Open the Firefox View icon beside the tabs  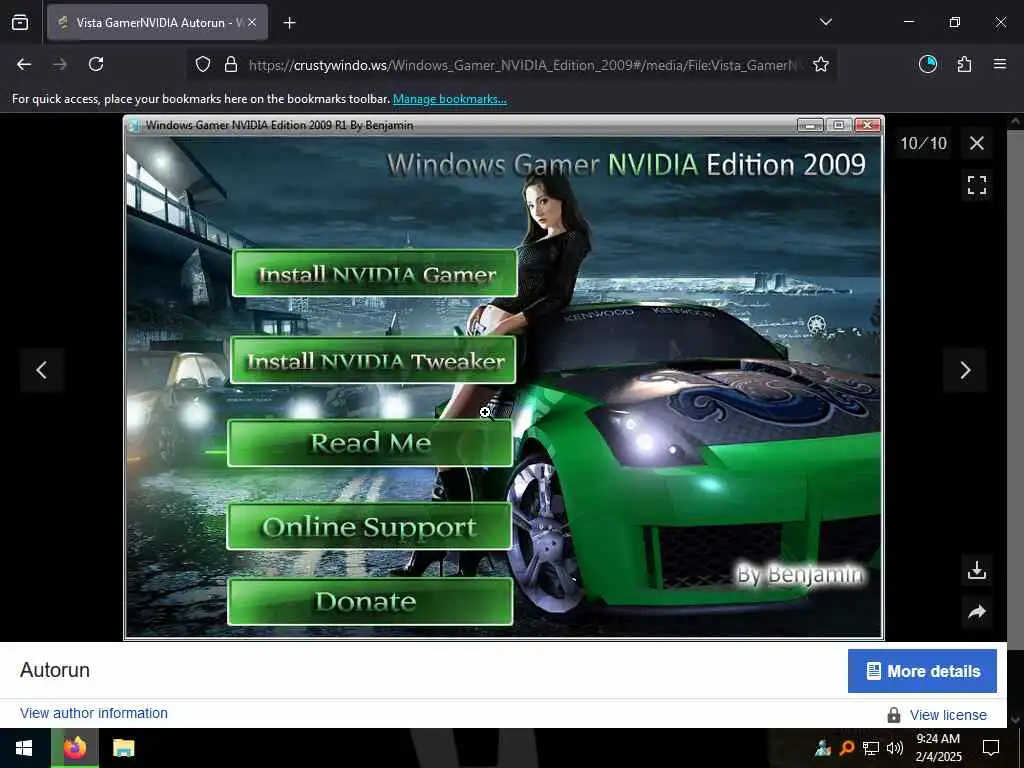tap(20, 22)
